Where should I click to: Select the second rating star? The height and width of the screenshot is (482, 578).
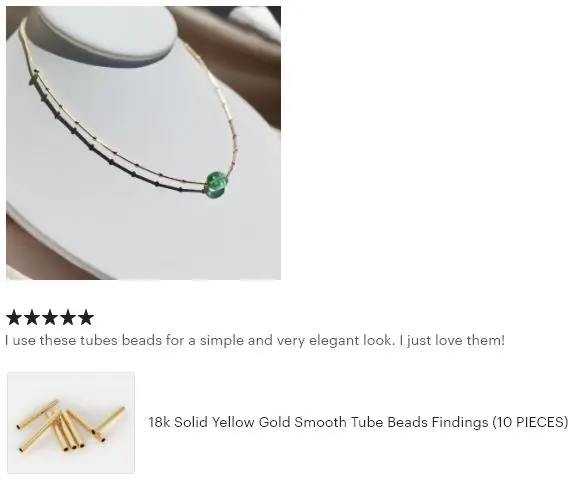pyautogui.click(x=32, y=317)
